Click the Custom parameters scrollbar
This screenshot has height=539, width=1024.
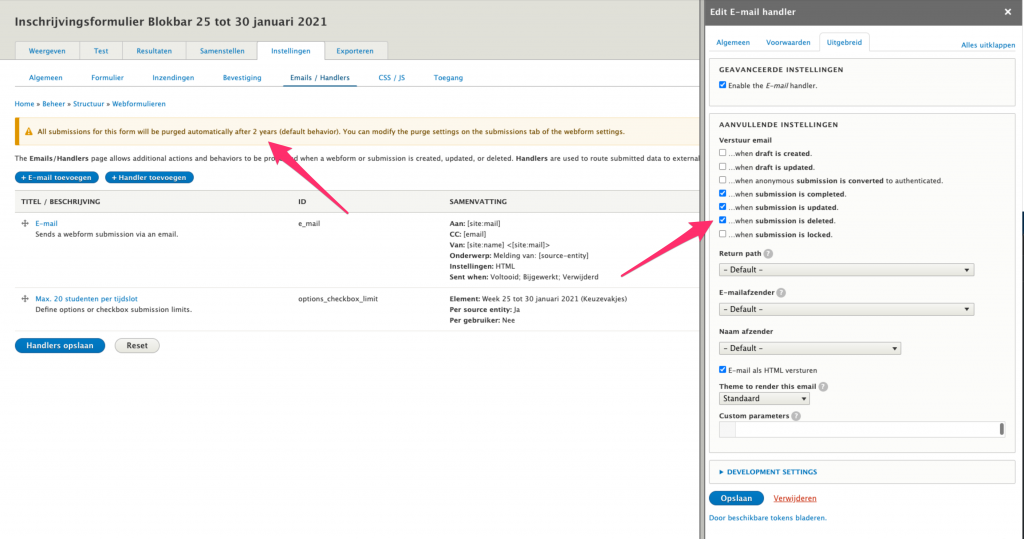coord(1001,429)
